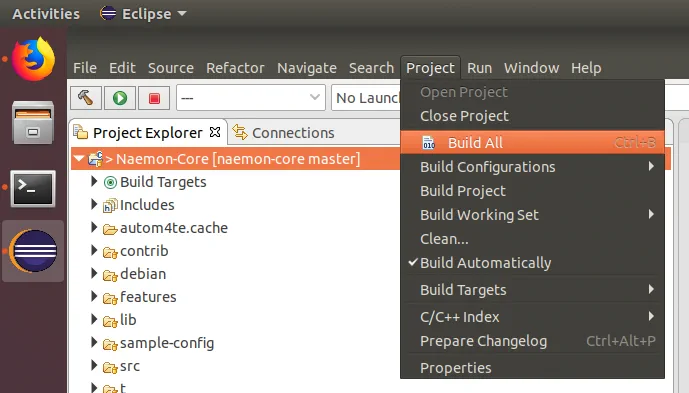Open the Search menu
Image resolution: width=689 pixels, height=393 pixels.
(x=371, y=68)
